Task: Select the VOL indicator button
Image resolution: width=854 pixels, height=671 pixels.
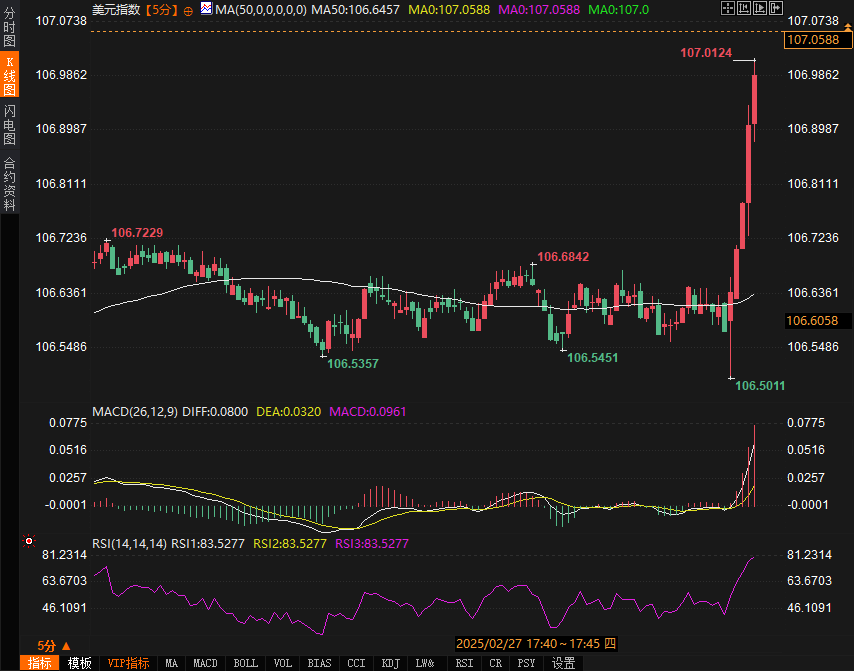Action: [x=283, y=663]
